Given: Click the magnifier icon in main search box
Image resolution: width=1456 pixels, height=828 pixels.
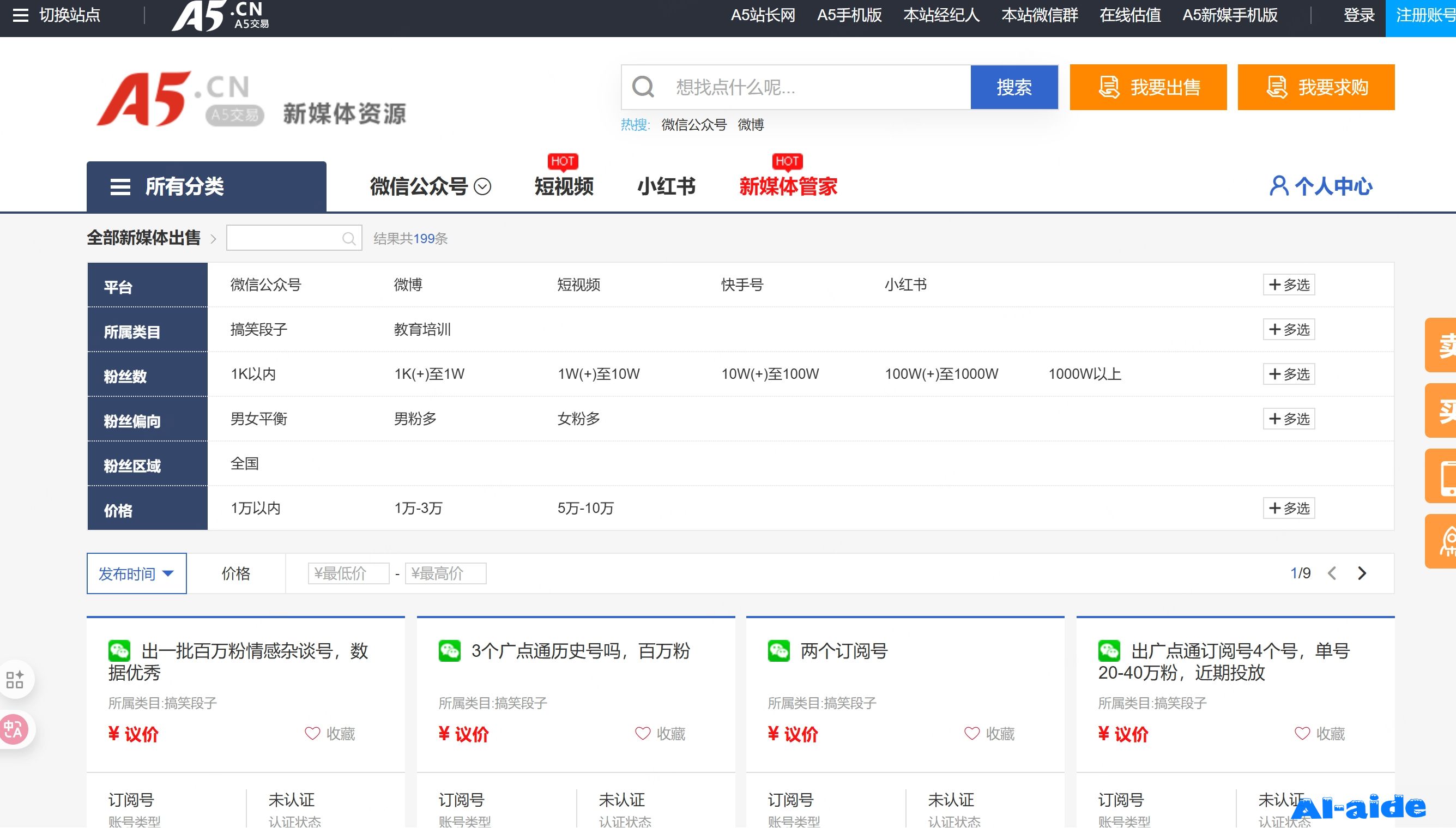Looking at the screenshot, I should point(643,87).
